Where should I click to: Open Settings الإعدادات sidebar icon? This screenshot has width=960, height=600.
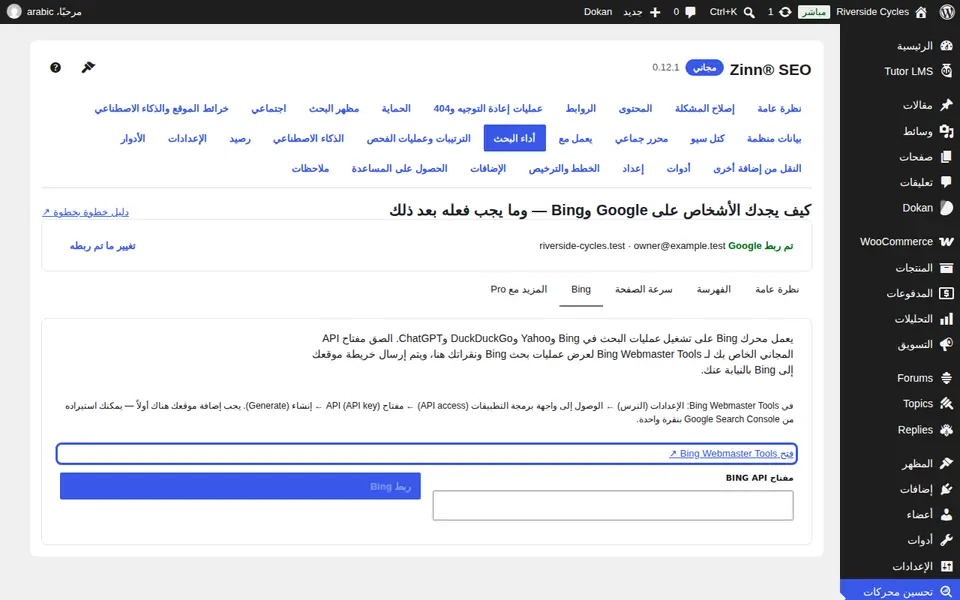click(x=947, y=566)
